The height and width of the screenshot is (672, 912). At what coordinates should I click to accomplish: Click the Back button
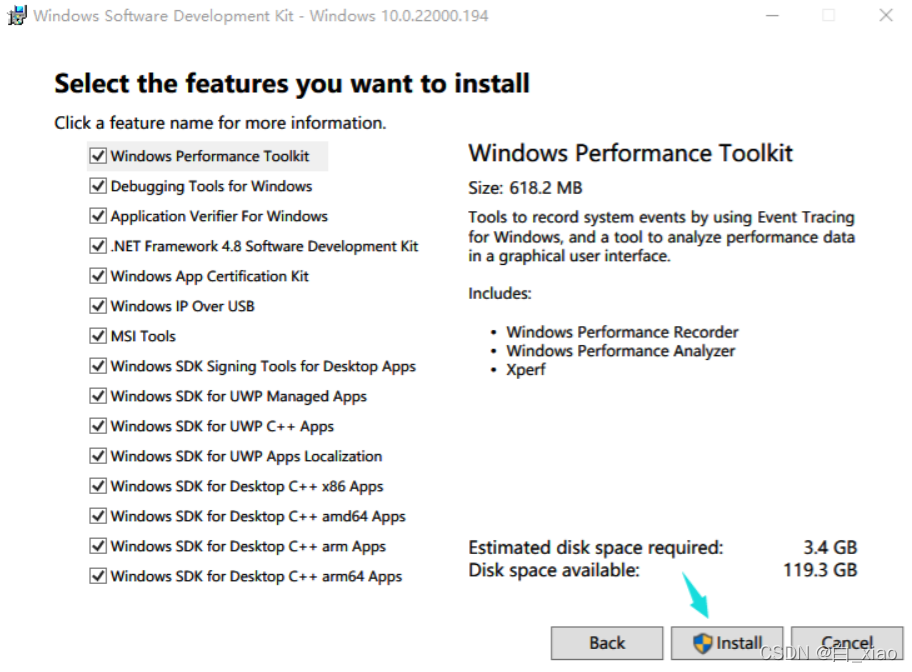pos(607,643)
